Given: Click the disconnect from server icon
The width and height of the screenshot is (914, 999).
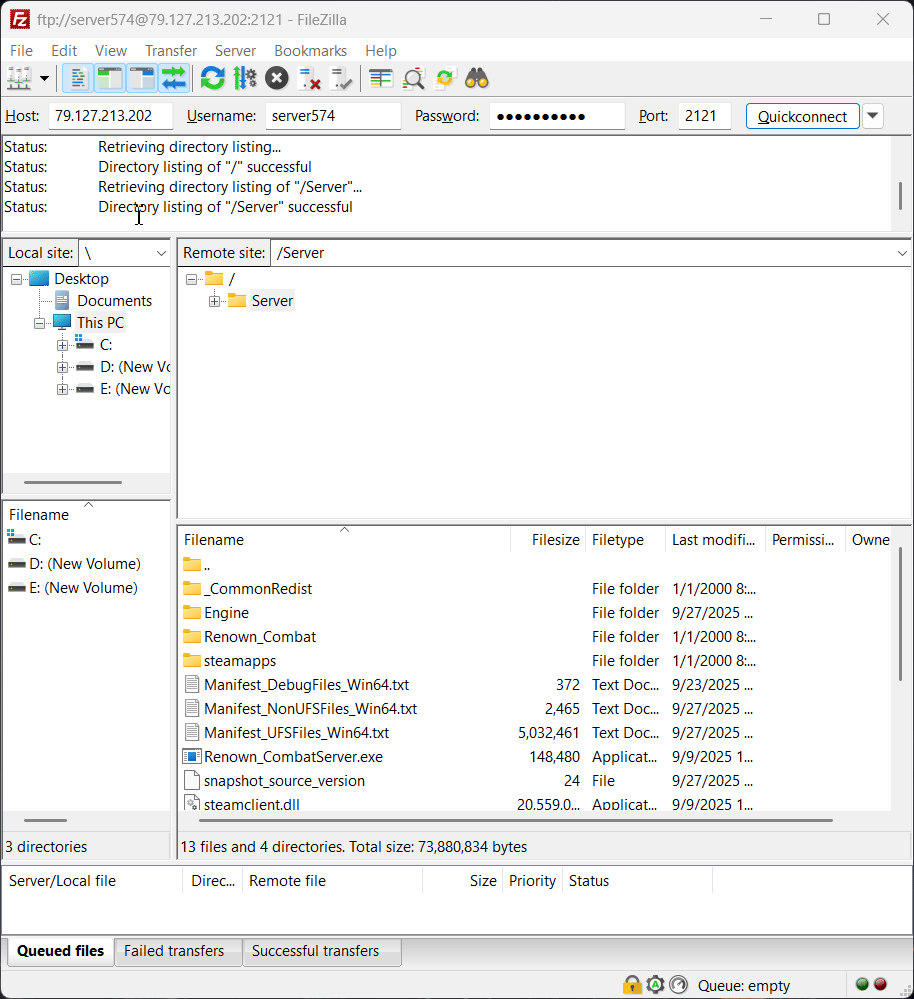Looking at the screenshot, I should (310, 78).
